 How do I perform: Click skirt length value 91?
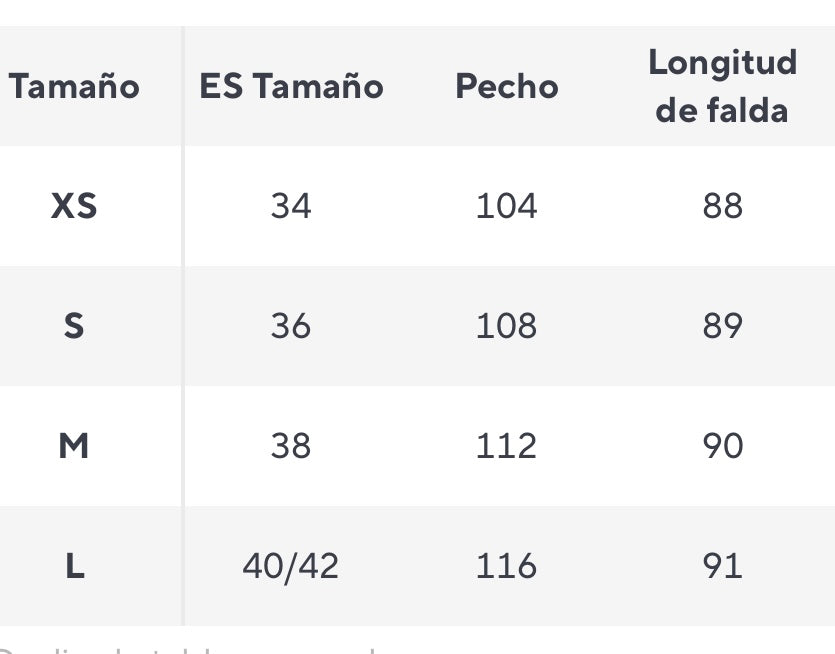(x=723, y=566)
